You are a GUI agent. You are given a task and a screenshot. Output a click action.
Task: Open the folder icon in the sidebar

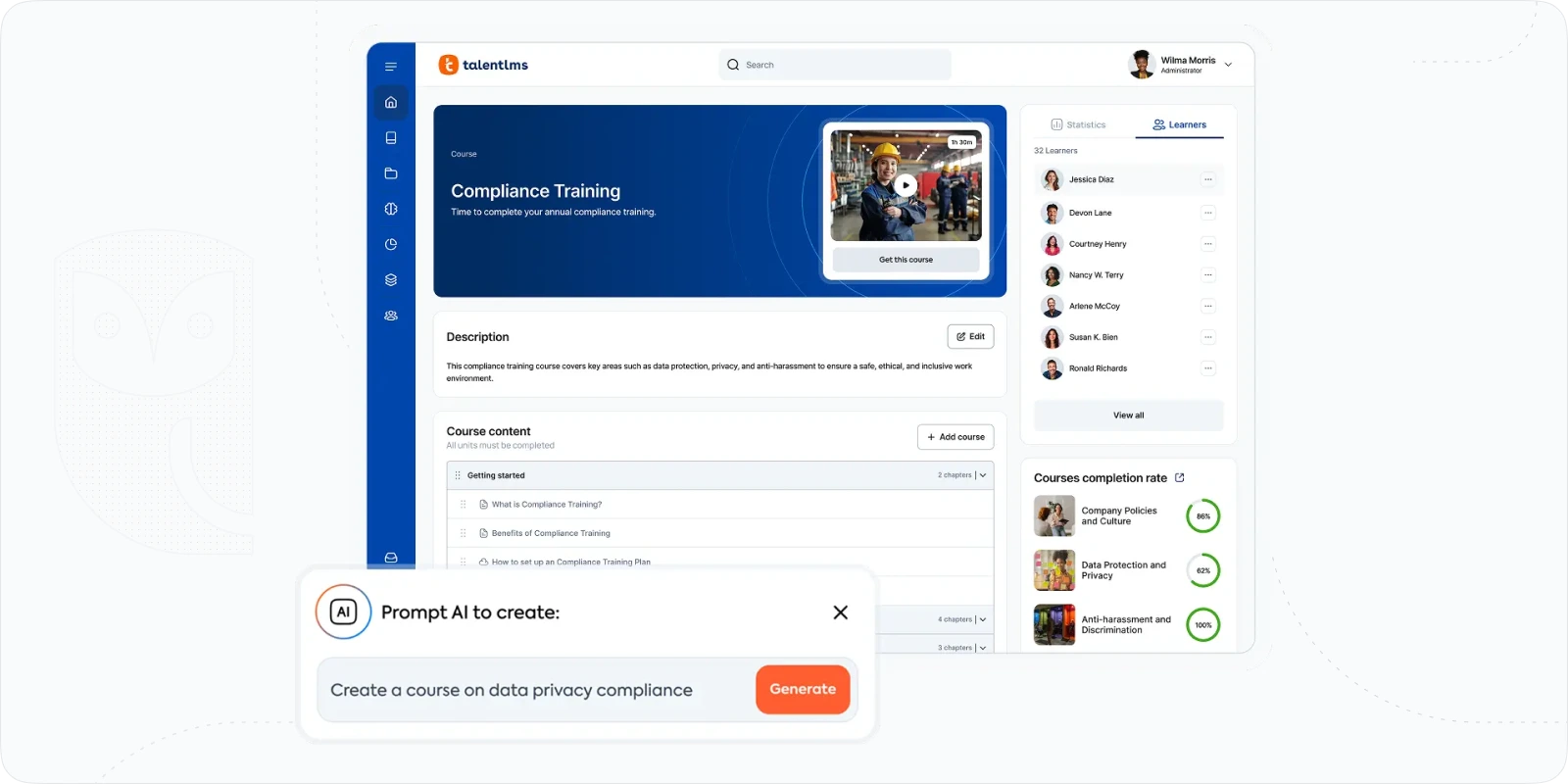click(391, 173)
